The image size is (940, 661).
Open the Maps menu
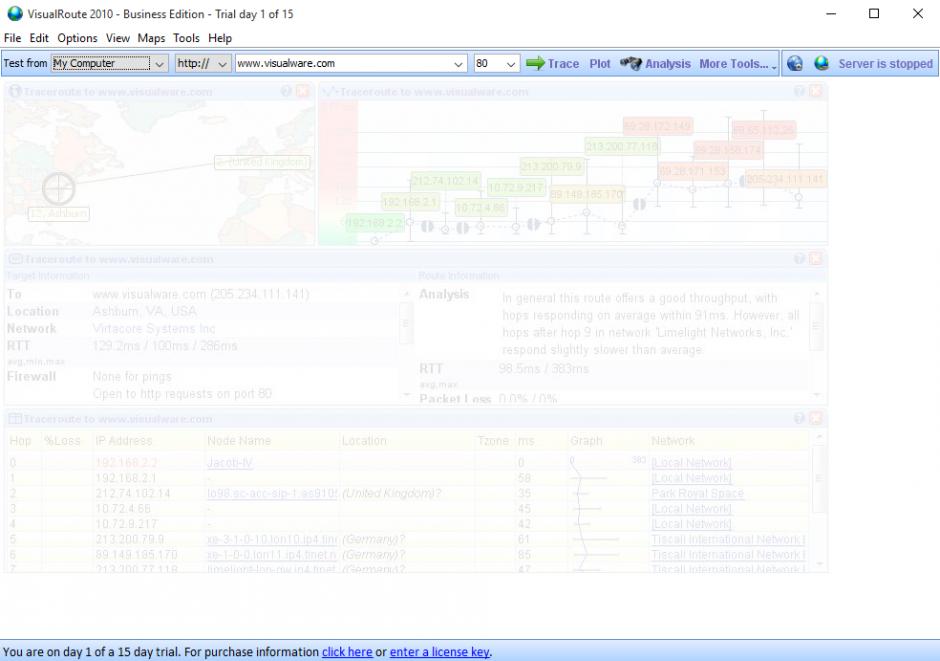[151, 38]
